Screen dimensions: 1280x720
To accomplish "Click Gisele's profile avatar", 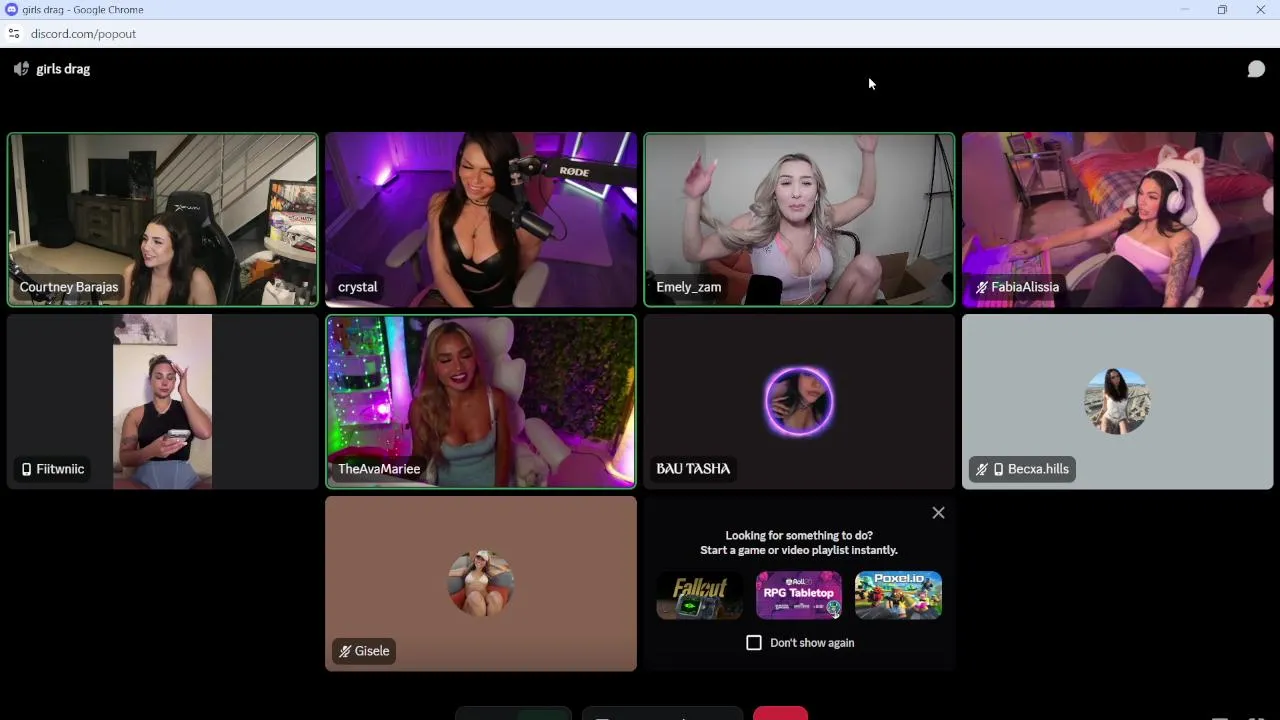I will pos(480,583).
